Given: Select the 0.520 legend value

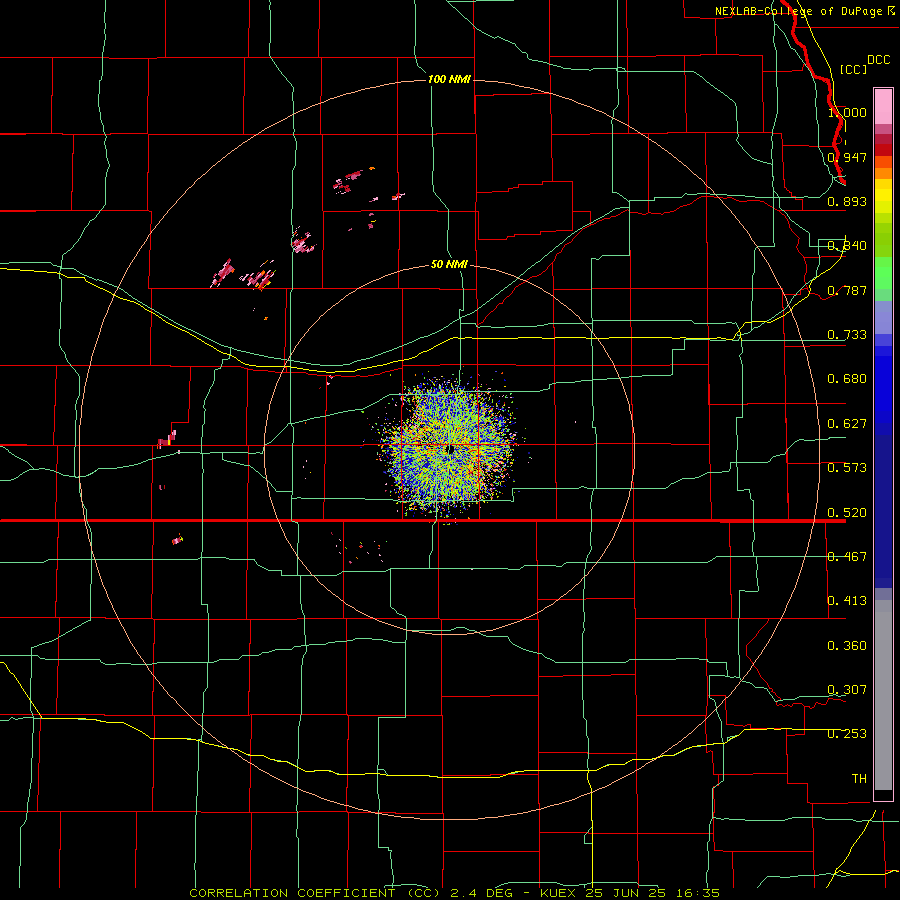Looking at the screenshot, I should (847, 513).
